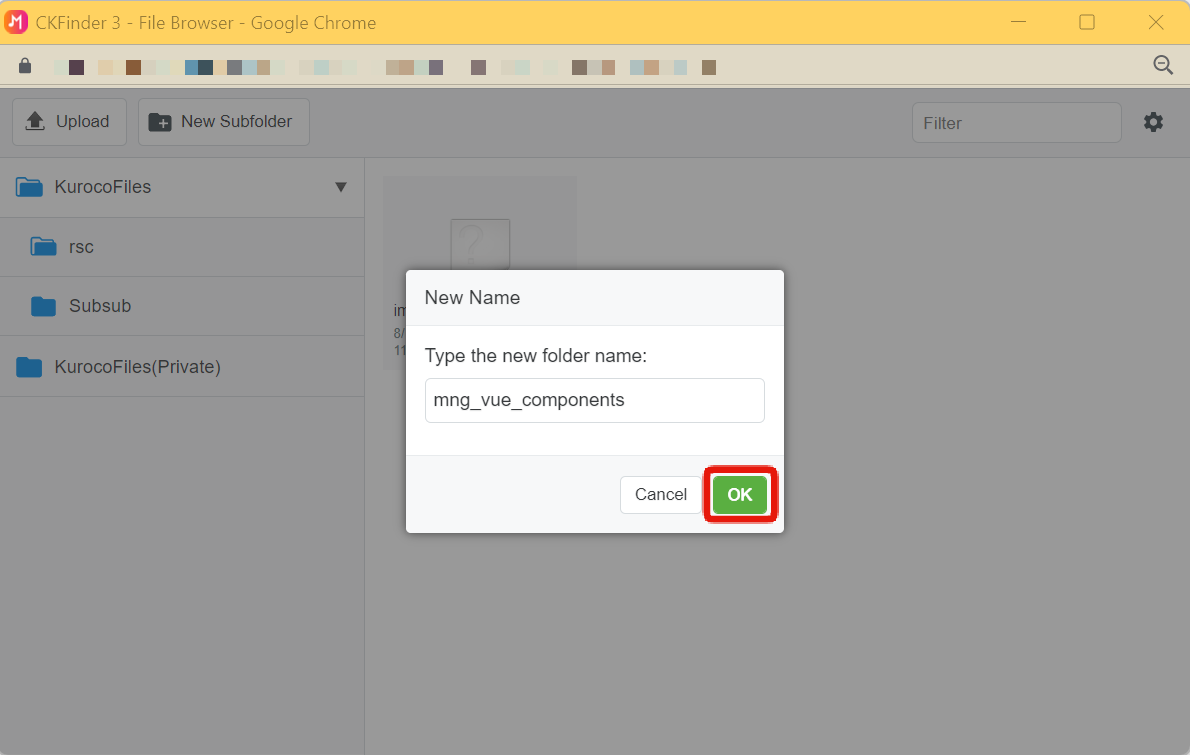The height and width of the screenshot is (755, 1190).
Task: Click the Filter search box
Action: (1016, 122)
